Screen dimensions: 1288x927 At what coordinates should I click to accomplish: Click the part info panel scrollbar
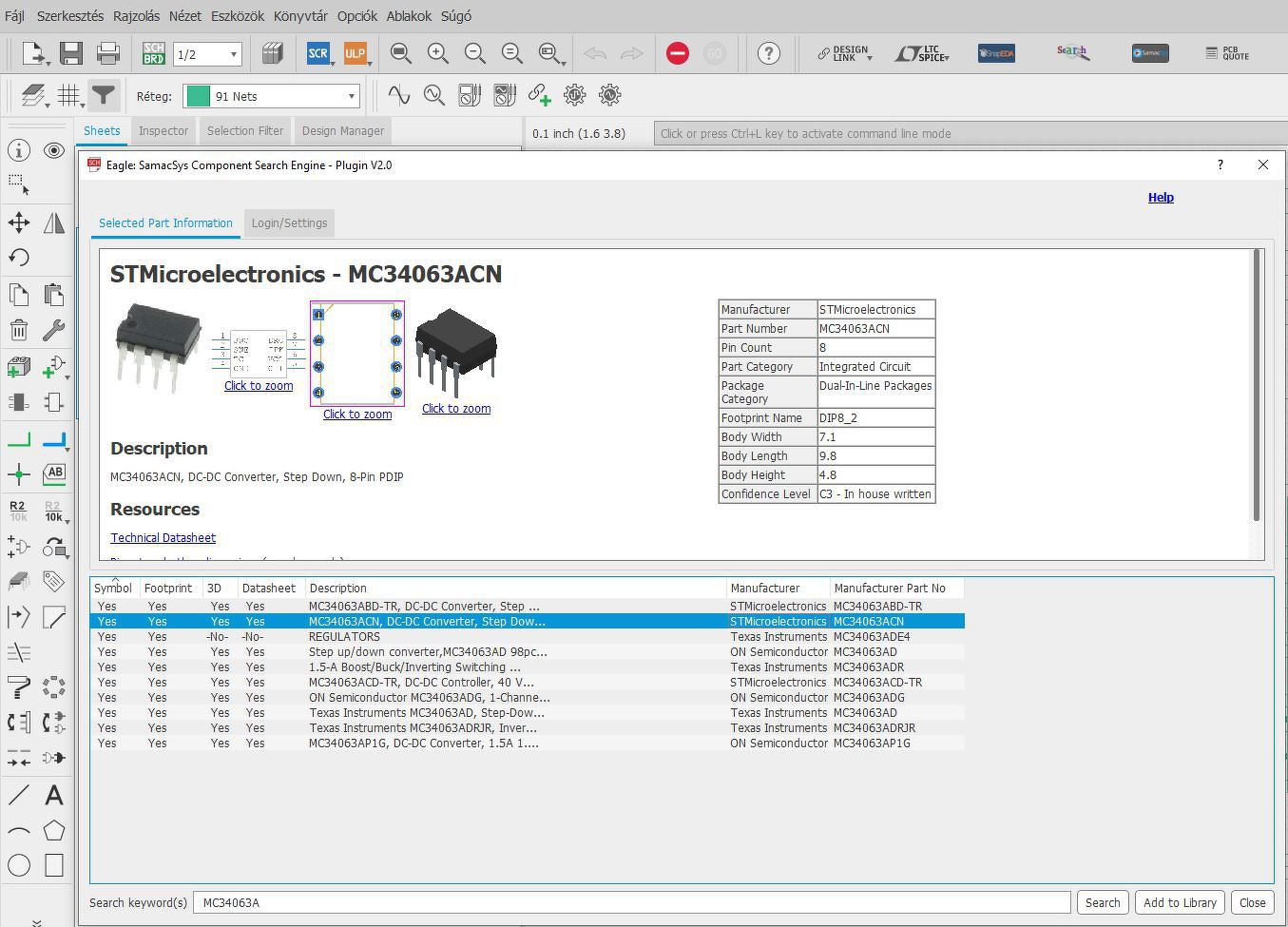pyautogui.click(x=1258, y=385)
